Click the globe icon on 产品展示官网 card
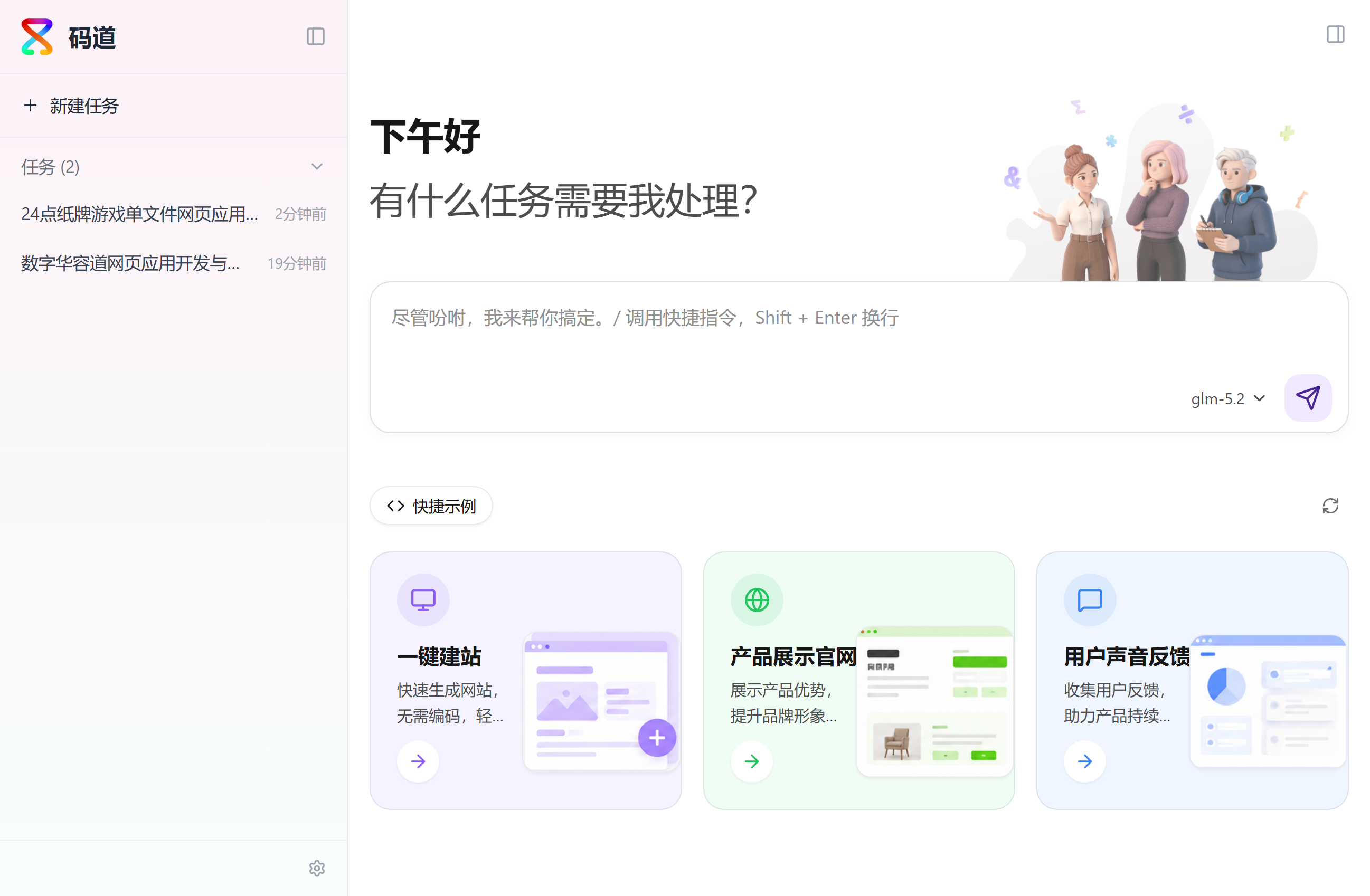This screenshot has width=1370, height=896. click(x=757, y=599)
